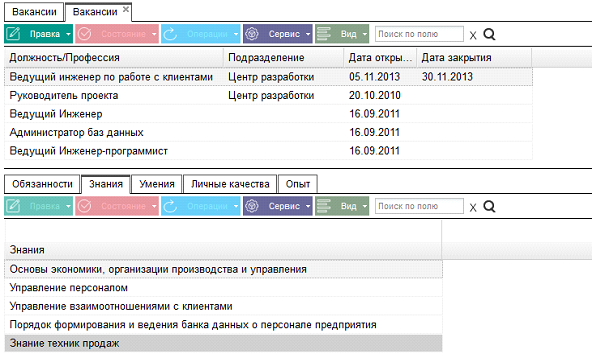Select Управление взаимоотношениями с клиентами row

tap(223, 306)
